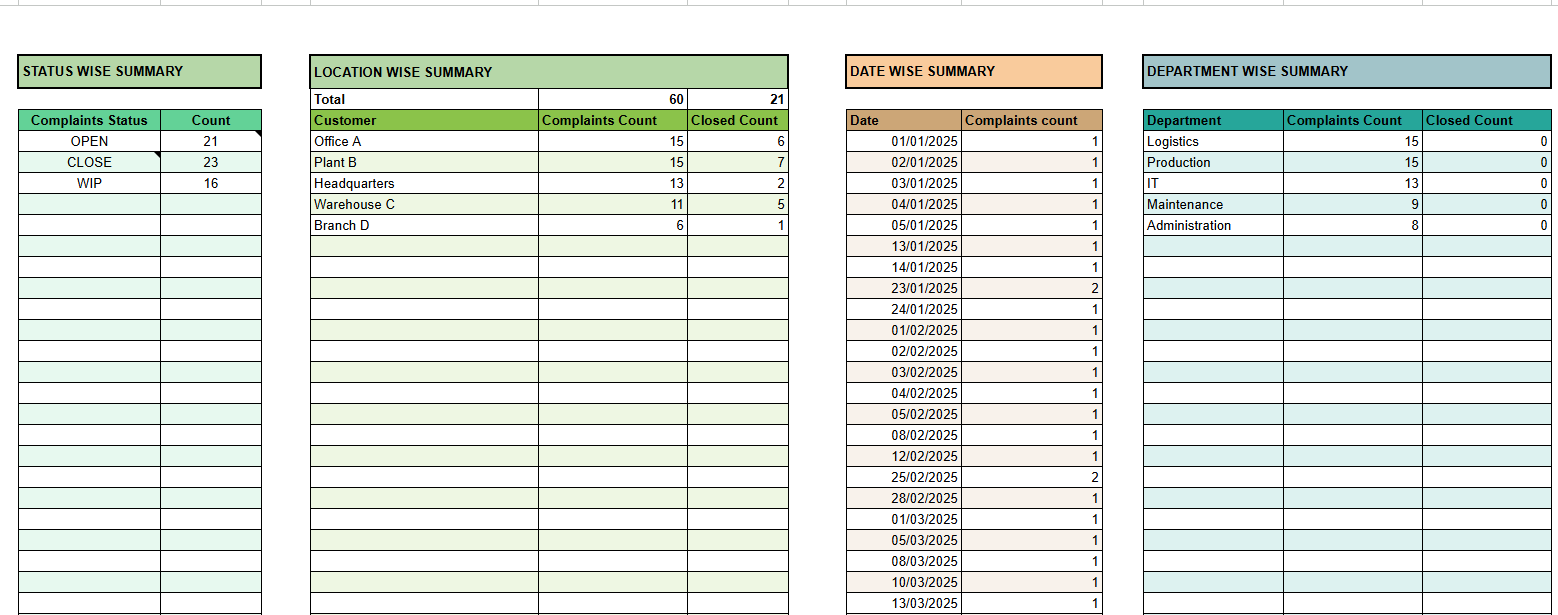Screen dimensions: 1558x615
Task: Click the Complaints Status column header
Action: tap(89, 121)
